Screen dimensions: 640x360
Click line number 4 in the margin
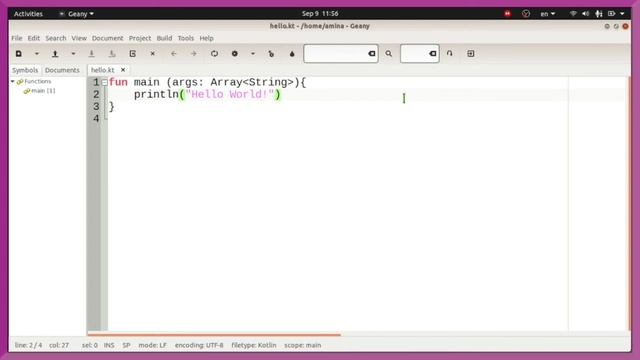tap(96, 118)
